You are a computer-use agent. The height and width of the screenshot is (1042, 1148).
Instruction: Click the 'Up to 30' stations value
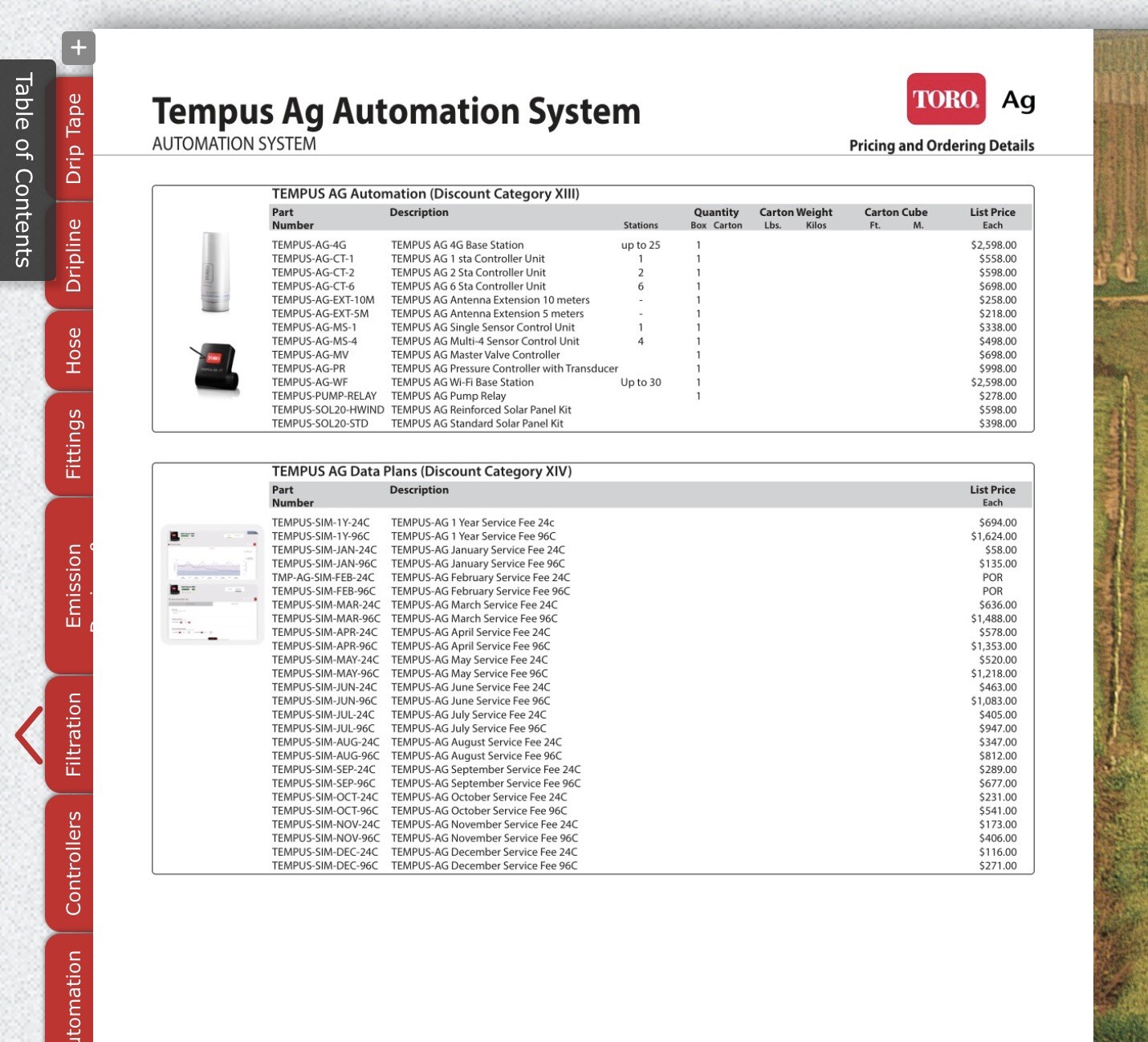pyautogui.click(x=641, y=383)
